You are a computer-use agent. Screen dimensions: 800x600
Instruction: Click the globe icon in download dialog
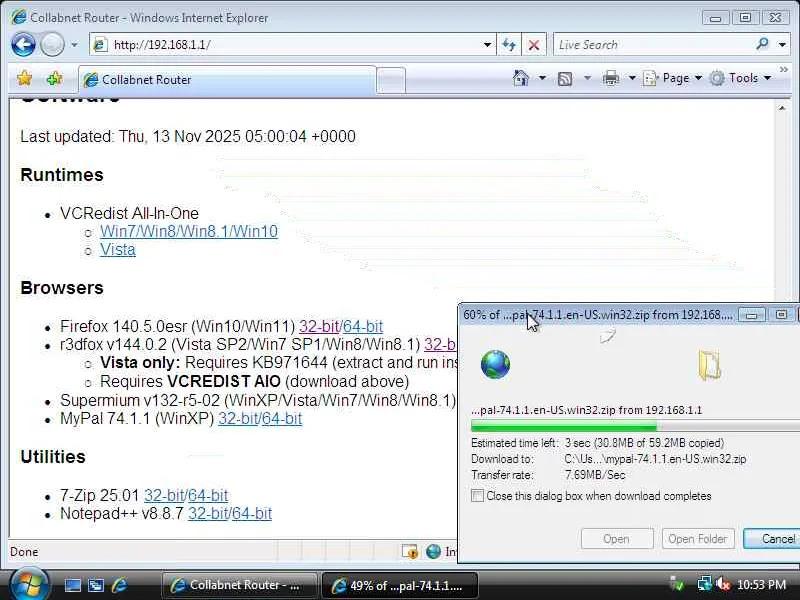(x=495, y=364)
